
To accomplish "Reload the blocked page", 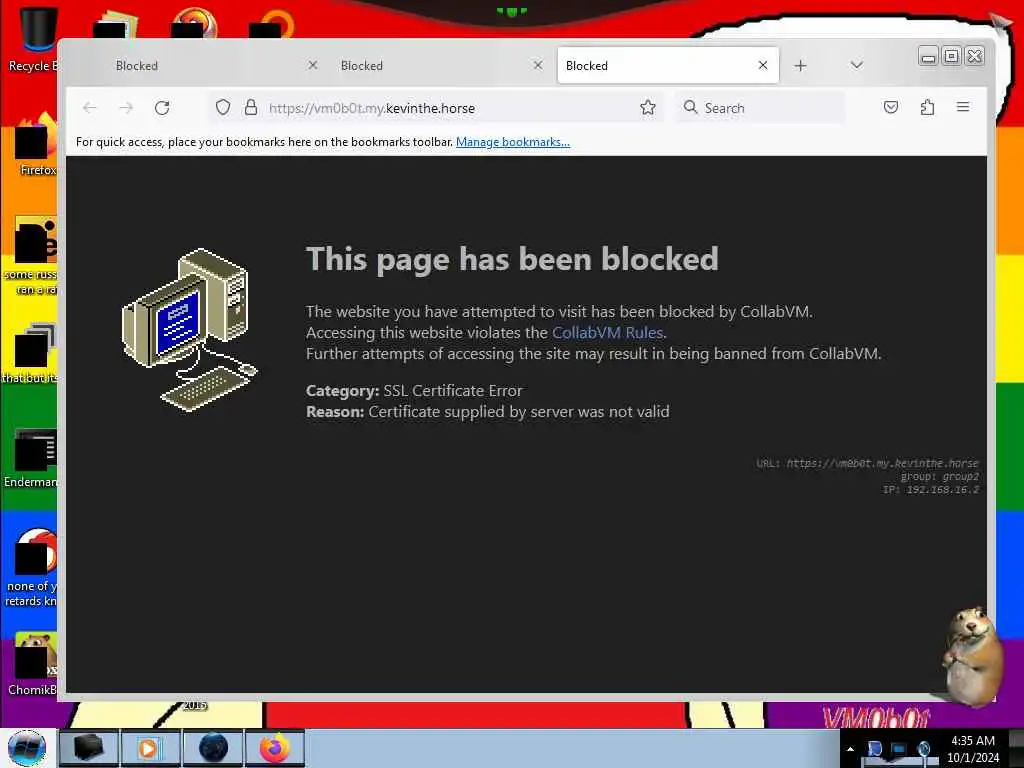I will 162,108.
